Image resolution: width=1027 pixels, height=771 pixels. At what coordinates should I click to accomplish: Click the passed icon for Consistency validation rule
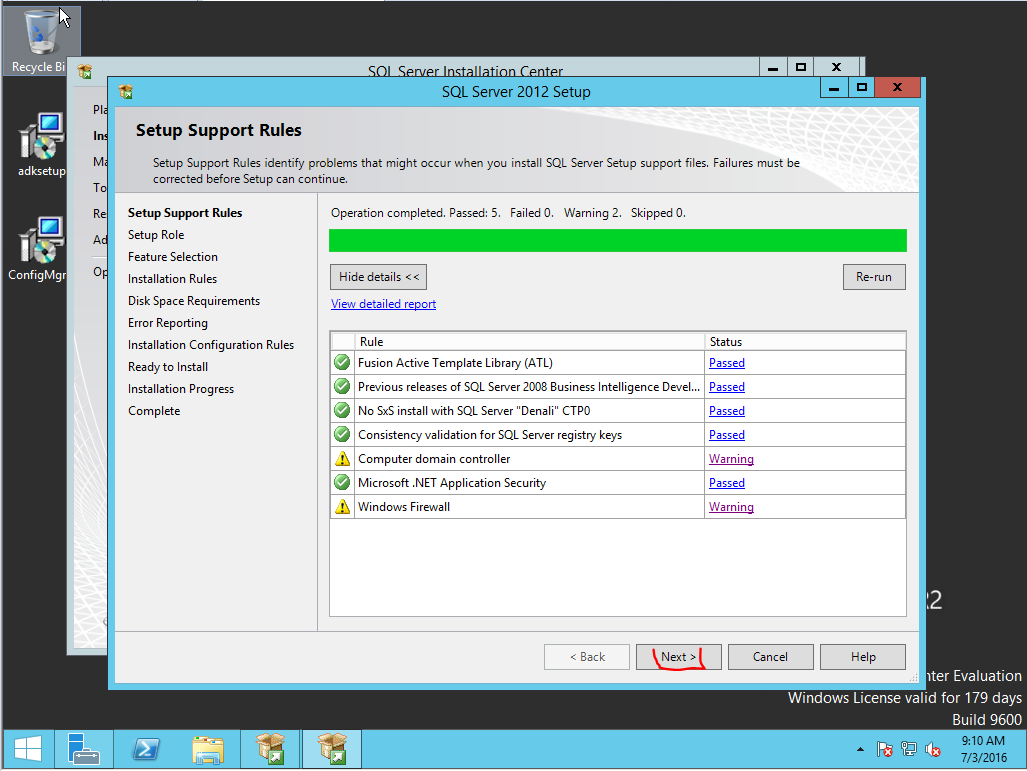click(x=342, y=434)
